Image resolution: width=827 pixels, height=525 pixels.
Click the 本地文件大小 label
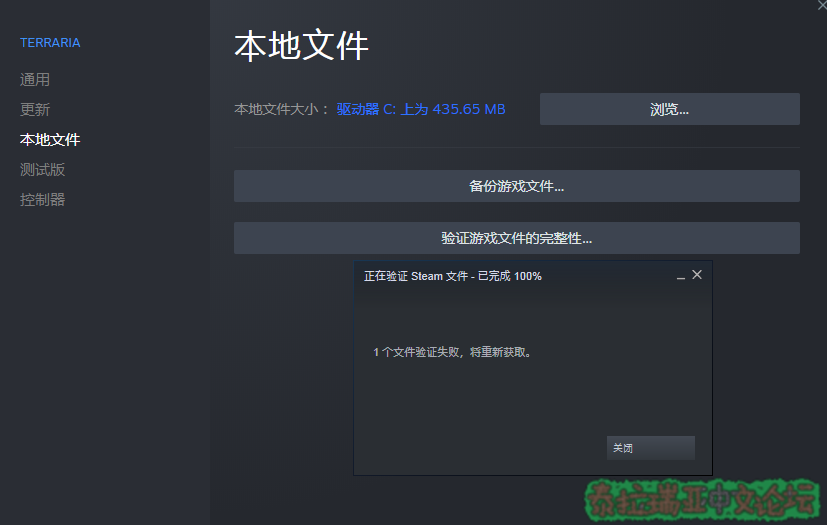click(x=282, y=109)
